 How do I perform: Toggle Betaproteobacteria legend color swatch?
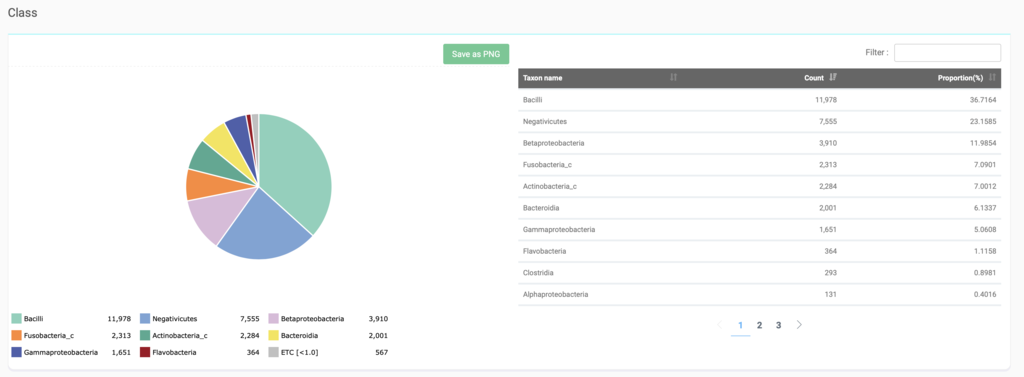click(273, 319)
